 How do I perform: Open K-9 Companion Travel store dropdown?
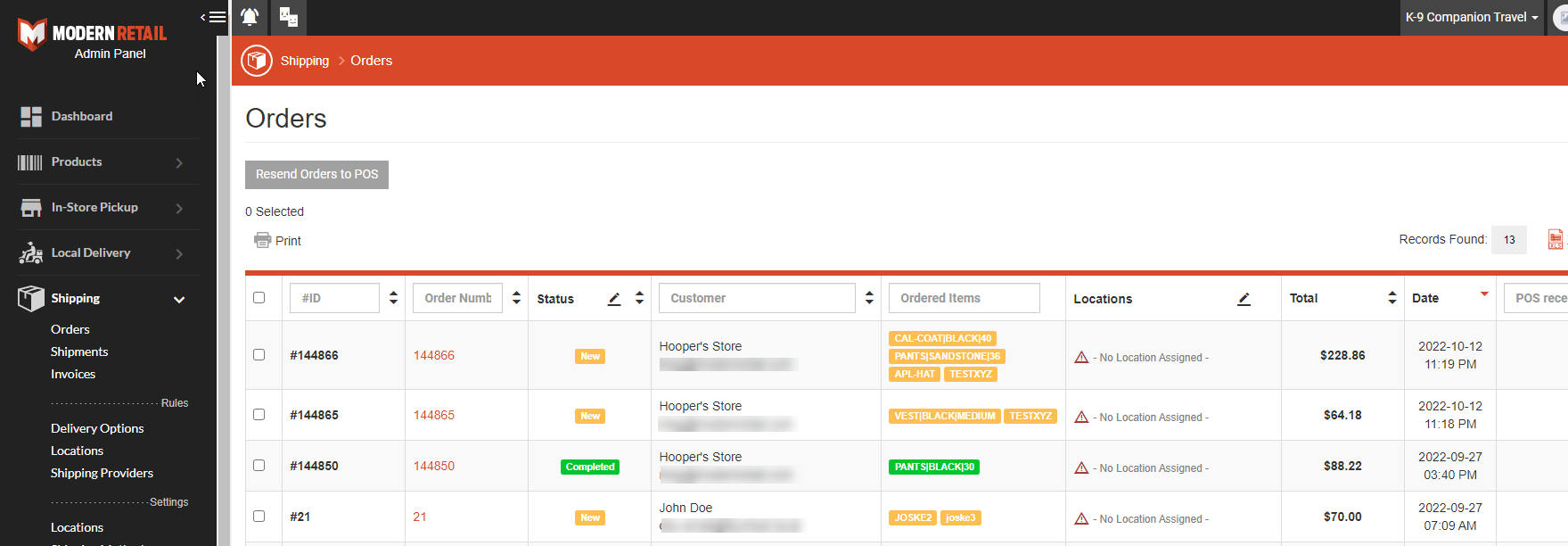(1472, 17)
